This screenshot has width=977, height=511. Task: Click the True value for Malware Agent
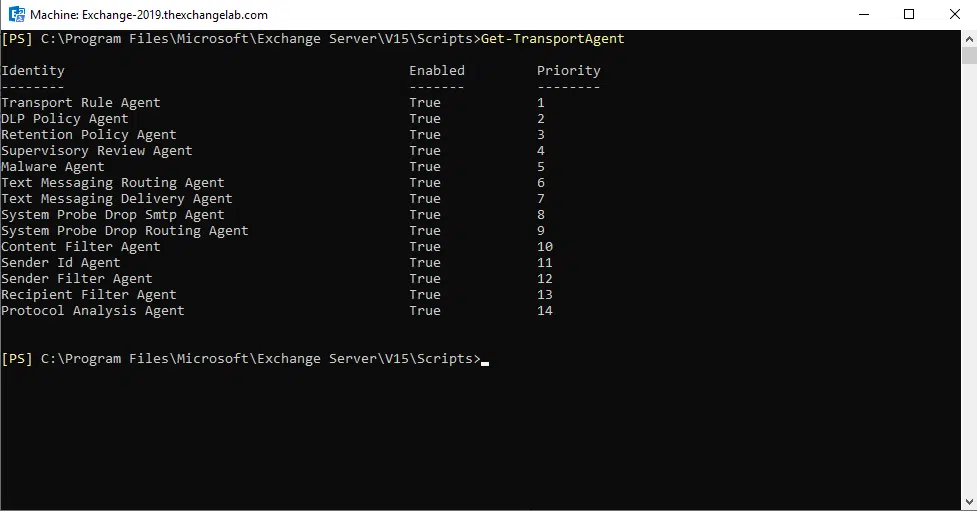425,166
